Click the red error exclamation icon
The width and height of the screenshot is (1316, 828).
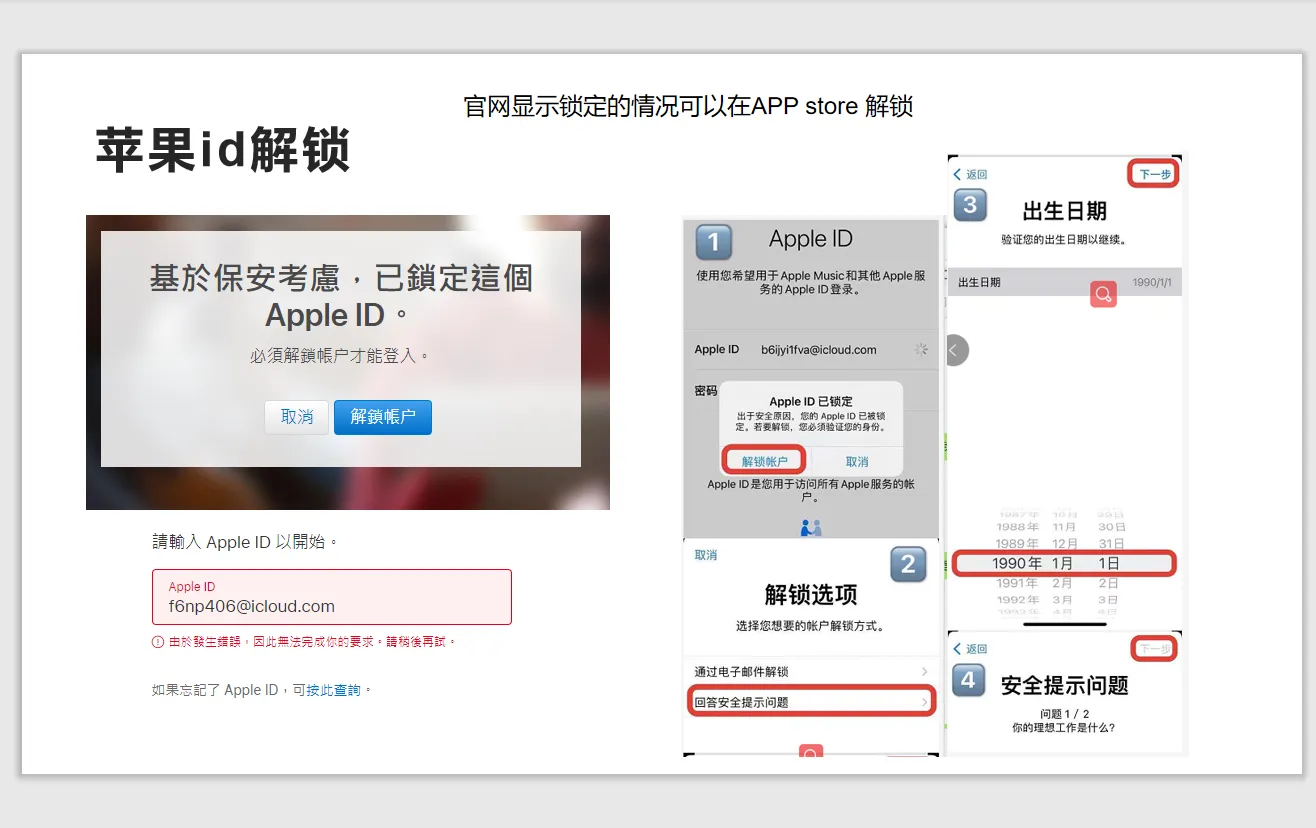click(158, 642)
